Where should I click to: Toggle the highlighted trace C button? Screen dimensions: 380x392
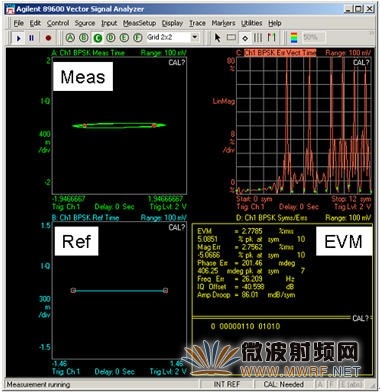click(x=97, y=38)
